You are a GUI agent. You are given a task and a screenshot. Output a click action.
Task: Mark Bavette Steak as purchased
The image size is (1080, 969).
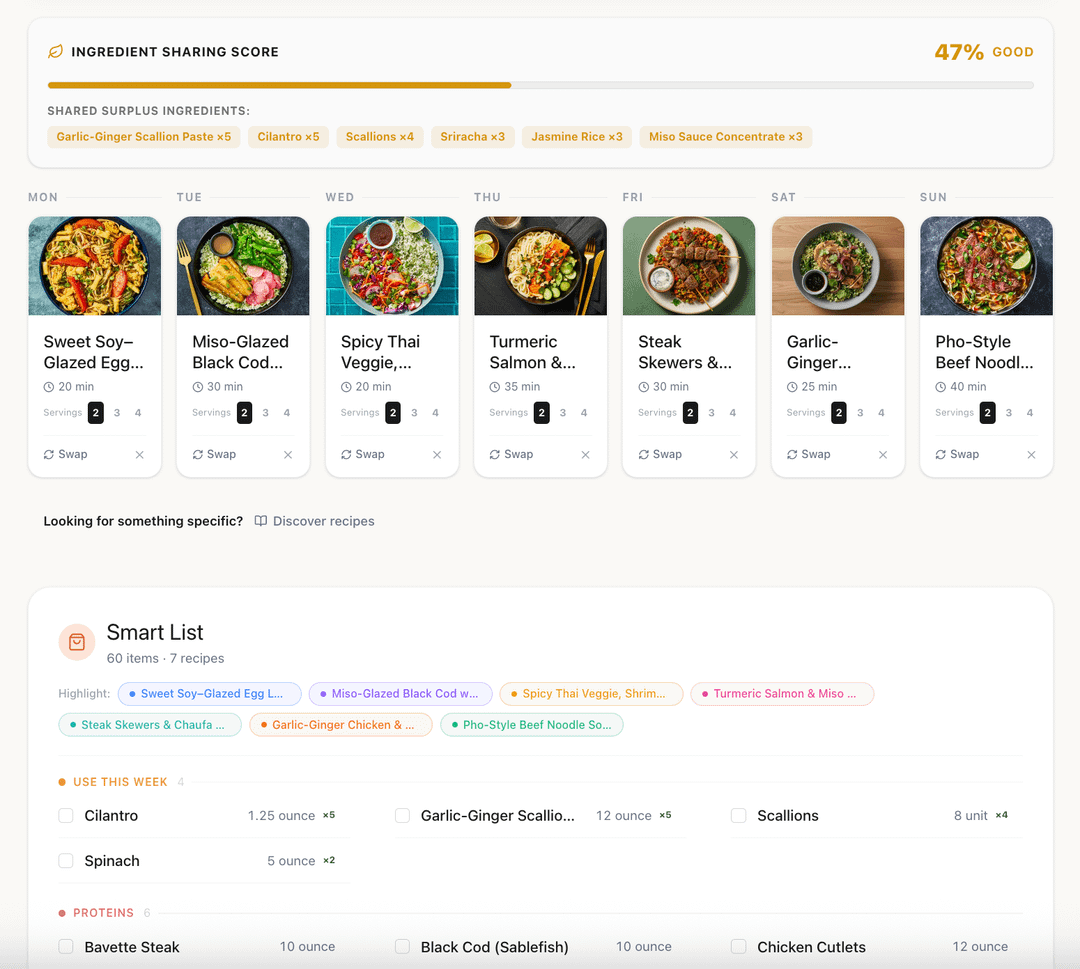(66, 947)
